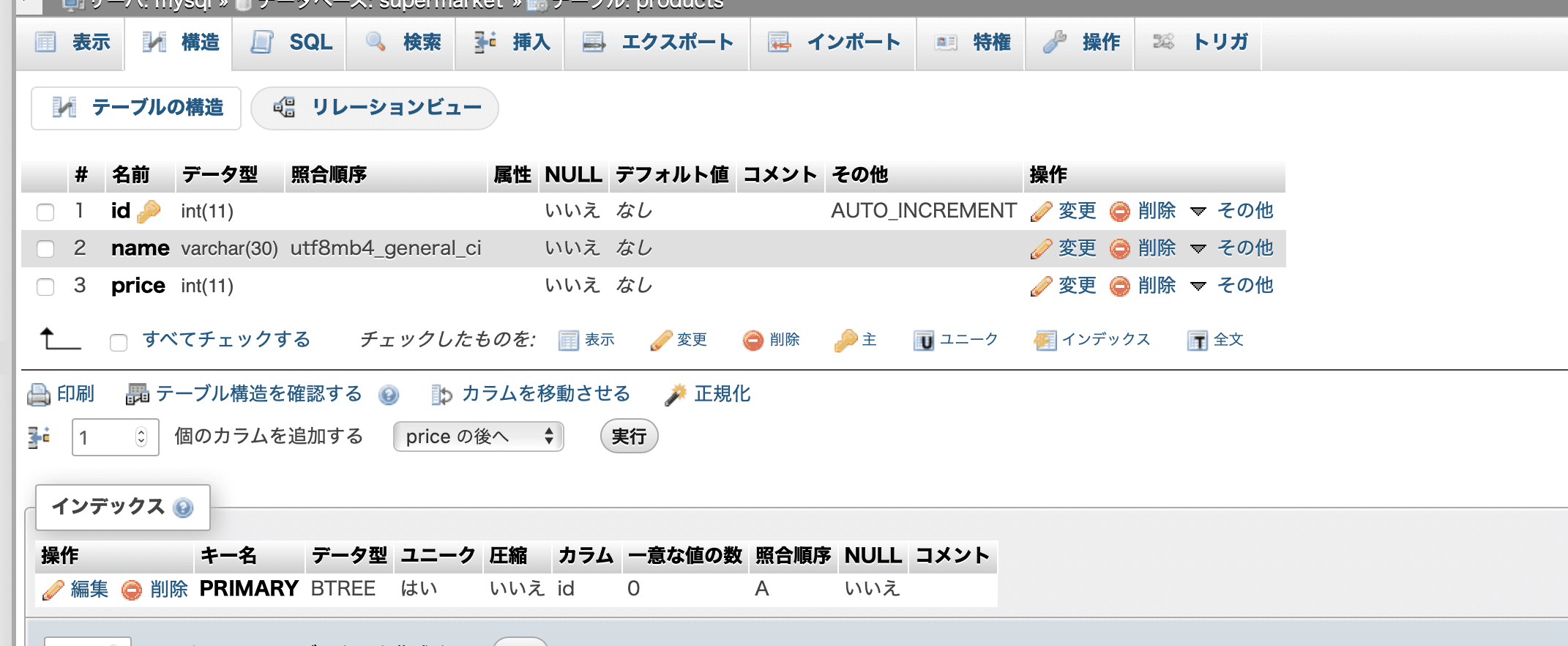Click the pencil edit icon for id row

tap(1040, 212)
